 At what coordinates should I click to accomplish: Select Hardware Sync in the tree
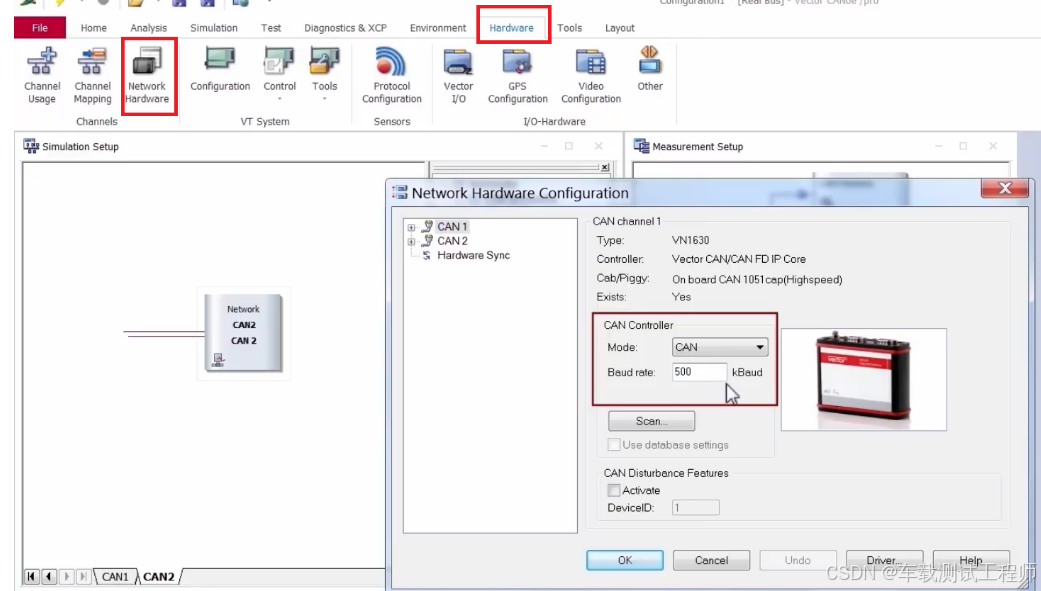(x=473, y=256)
